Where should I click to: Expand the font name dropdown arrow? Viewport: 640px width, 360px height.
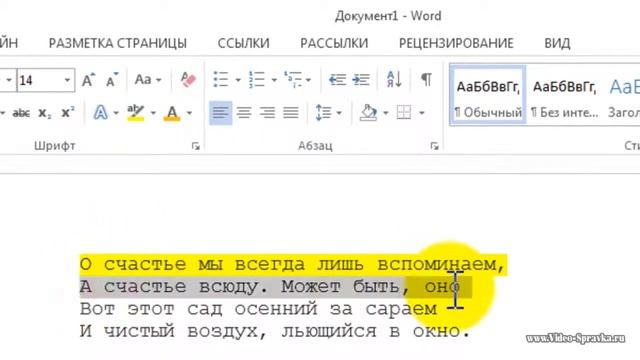click(9, 80)
